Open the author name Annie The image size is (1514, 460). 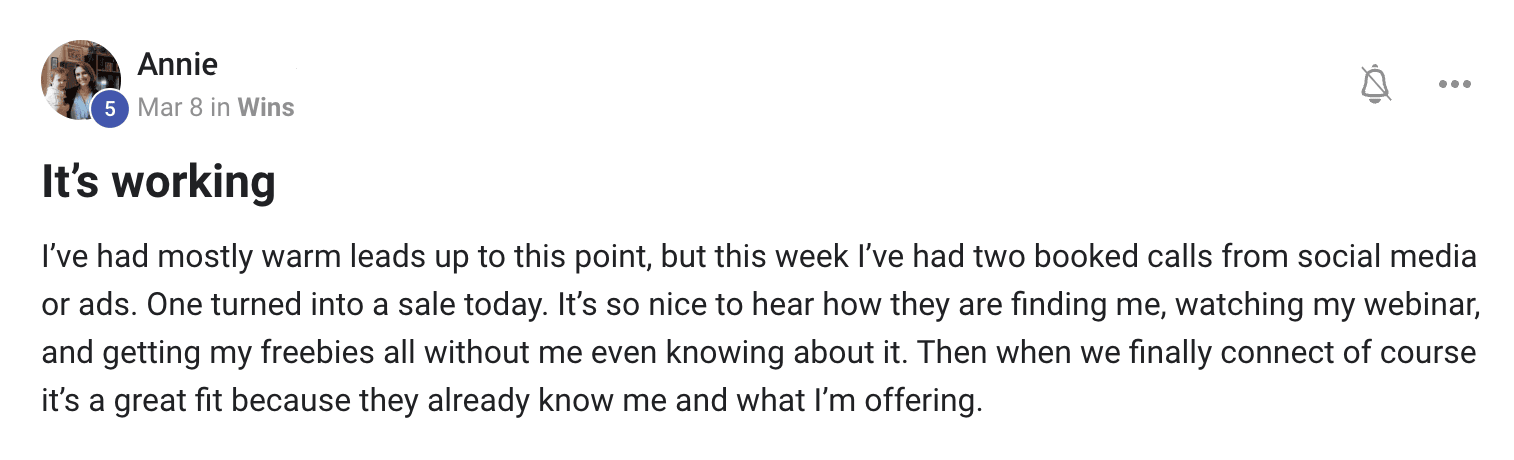(x=177, y=65)
